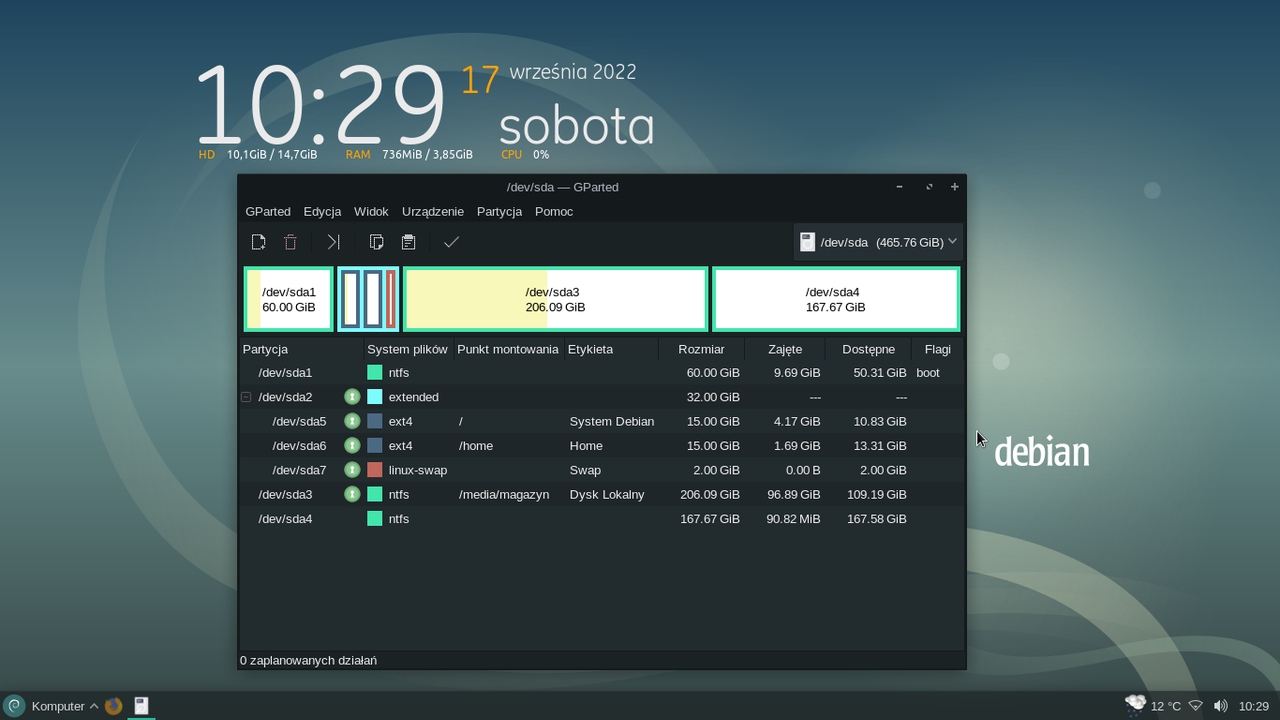
Task: Select /dev/sda1 block in disk map
Action: pyautogui.click(x=289, y=299)
